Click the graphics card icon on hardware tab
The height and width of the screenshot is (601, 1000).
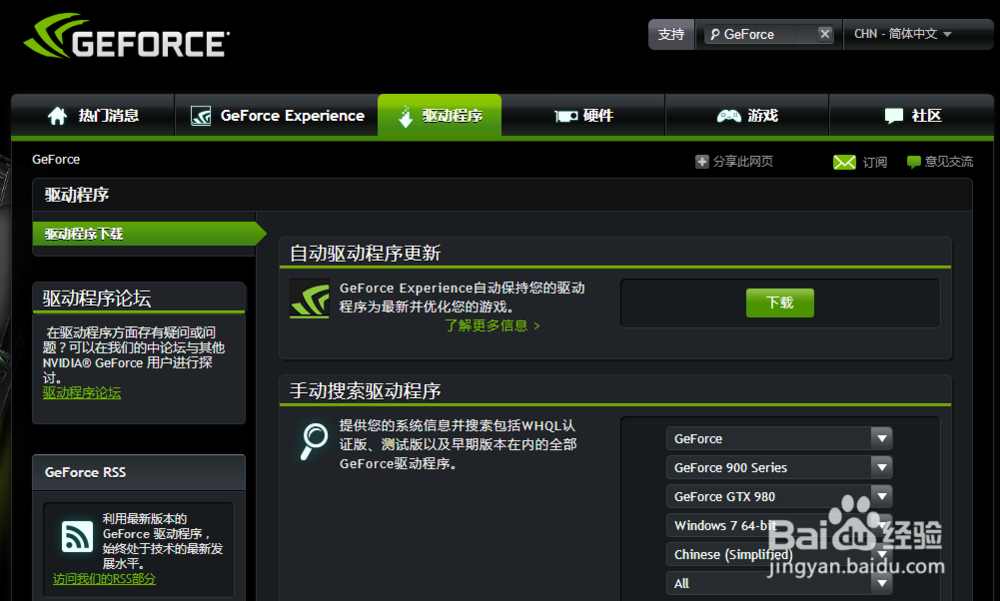(x=566, y=116)
